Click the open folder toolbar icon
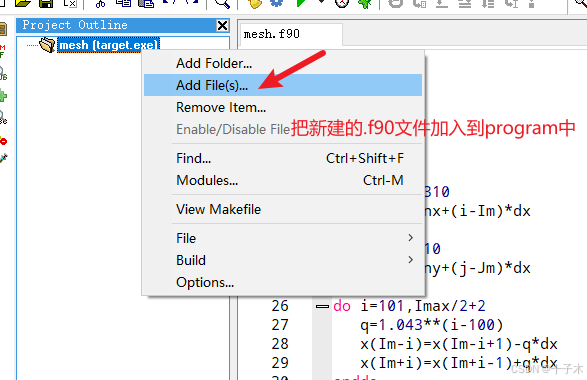The width and height of the screenshot is (587, 380). pos(22,4)
